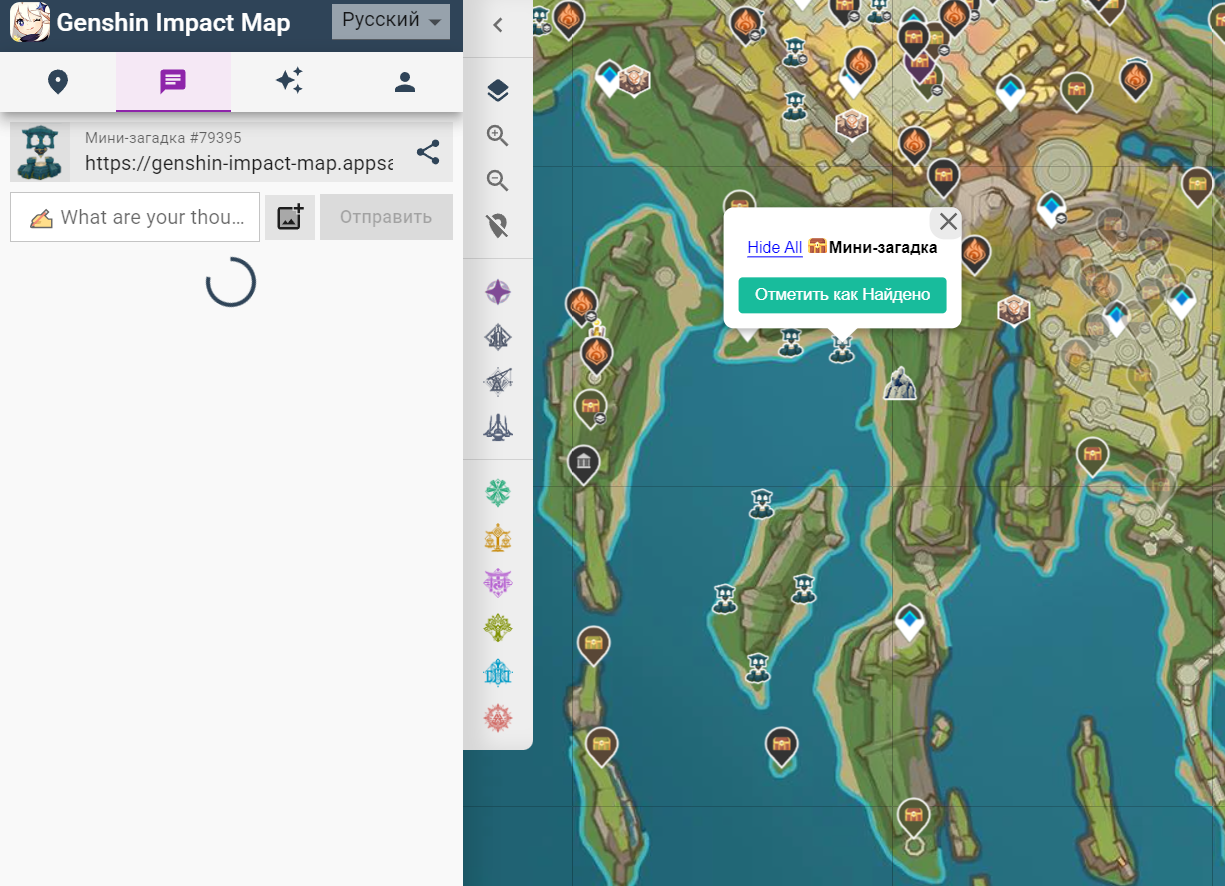The image size is (1225, 886).
Task: Close the Мини-загадка popup
Action: click(x=948, y=222)
